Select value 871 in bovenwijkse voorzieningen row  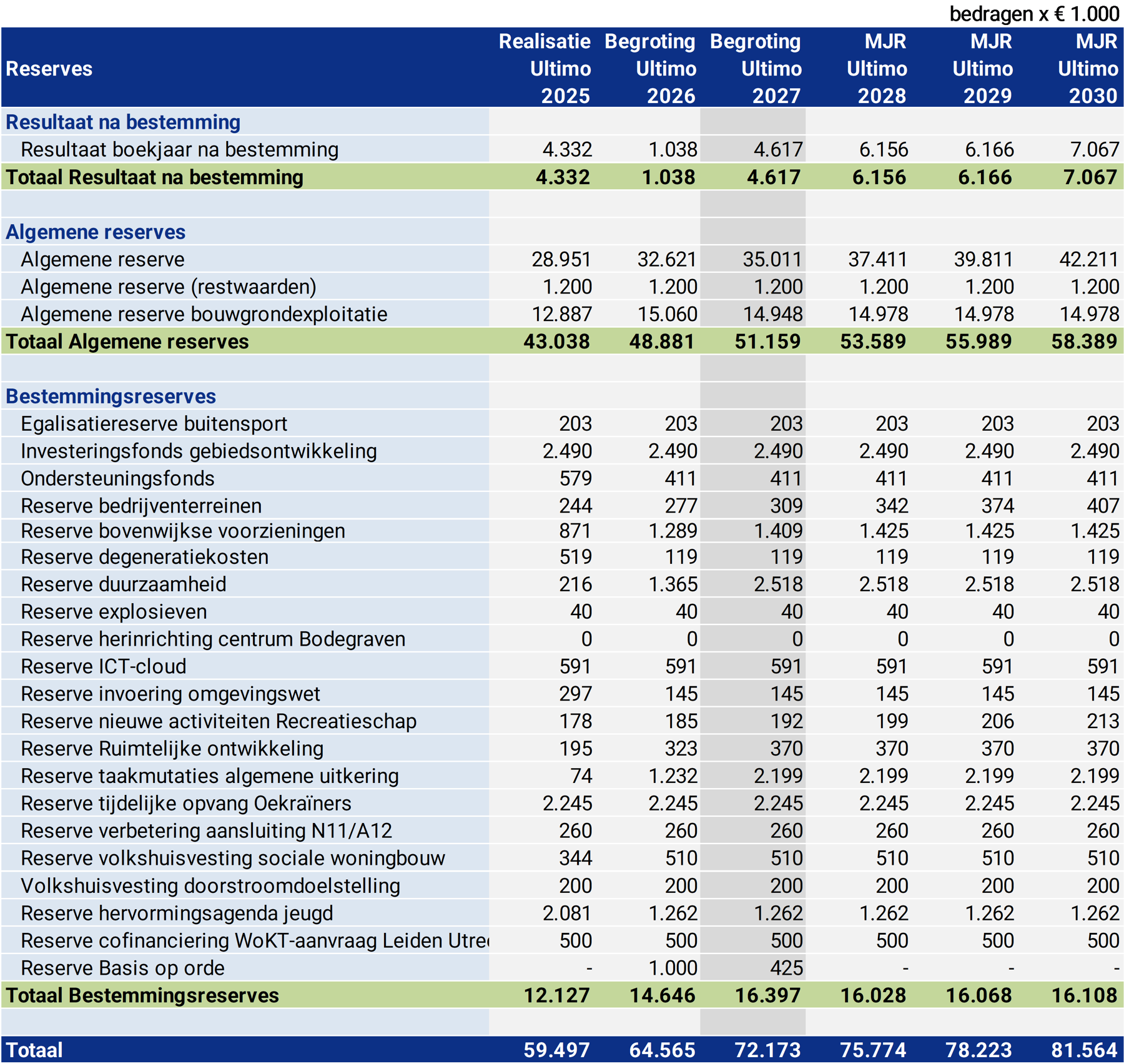575,531
